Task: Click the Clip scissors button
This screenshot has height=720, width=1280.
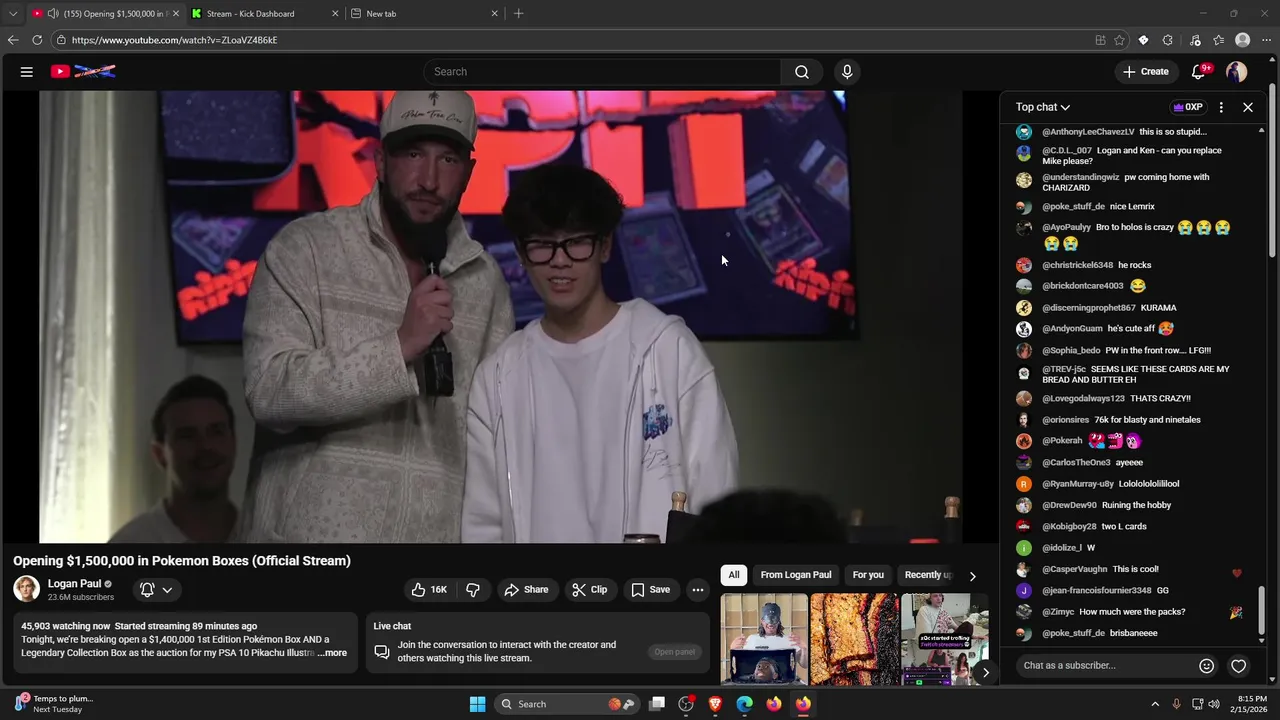Action: (x=590, y=590)
